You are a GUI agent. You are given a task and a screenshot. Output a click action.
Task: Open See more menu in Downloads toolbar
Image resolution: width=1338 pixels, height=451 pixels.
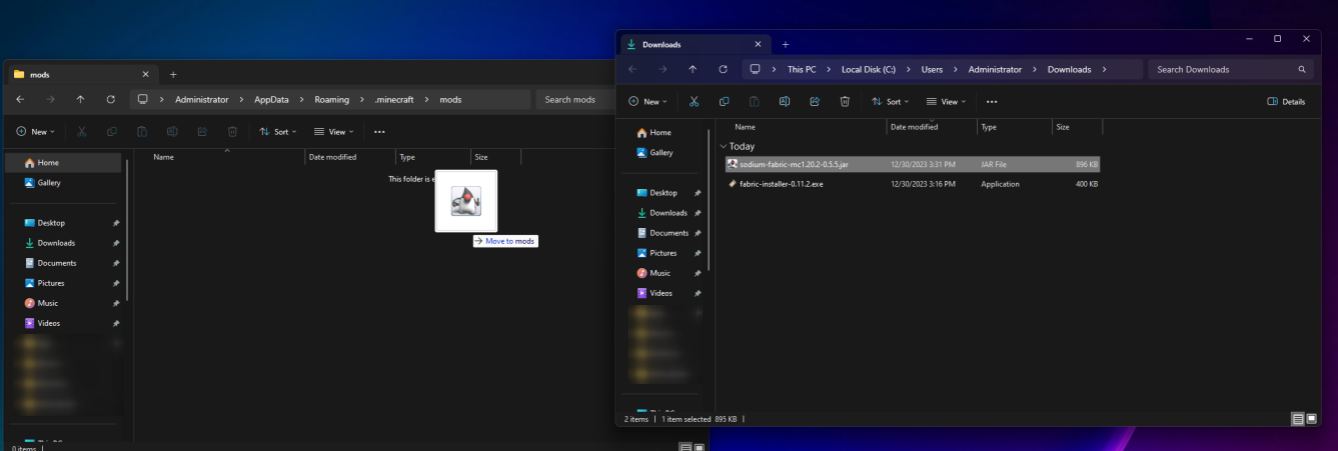[991, 101]
